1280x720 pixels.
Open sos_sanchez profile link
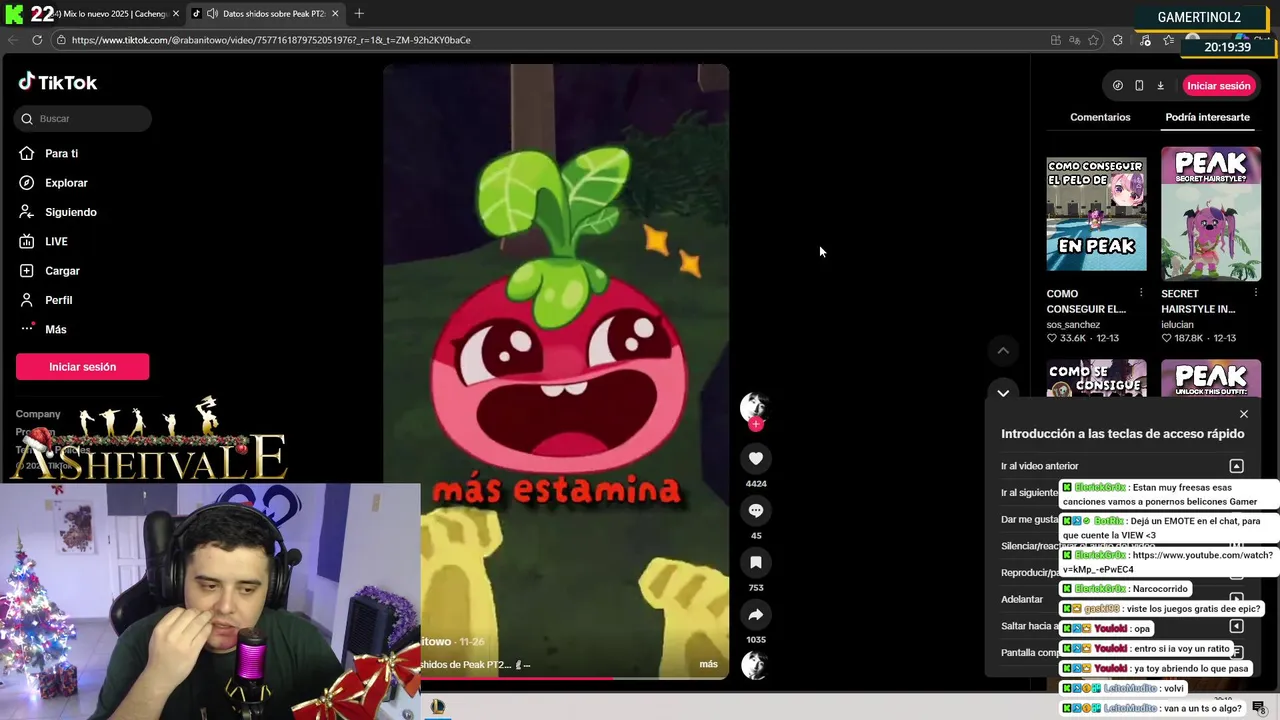[1073, 325]
